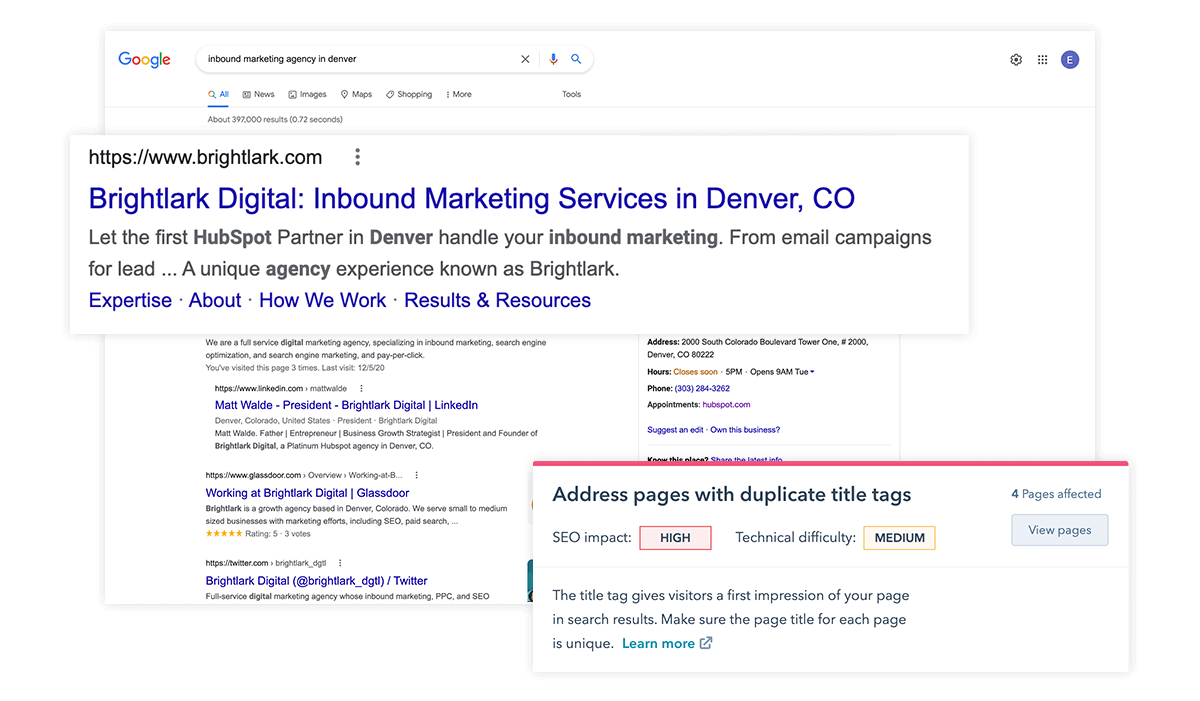The height and width of the screenshot is (701, 1200).
Task: Click the Google logo
Action: [x=145, y=60]
